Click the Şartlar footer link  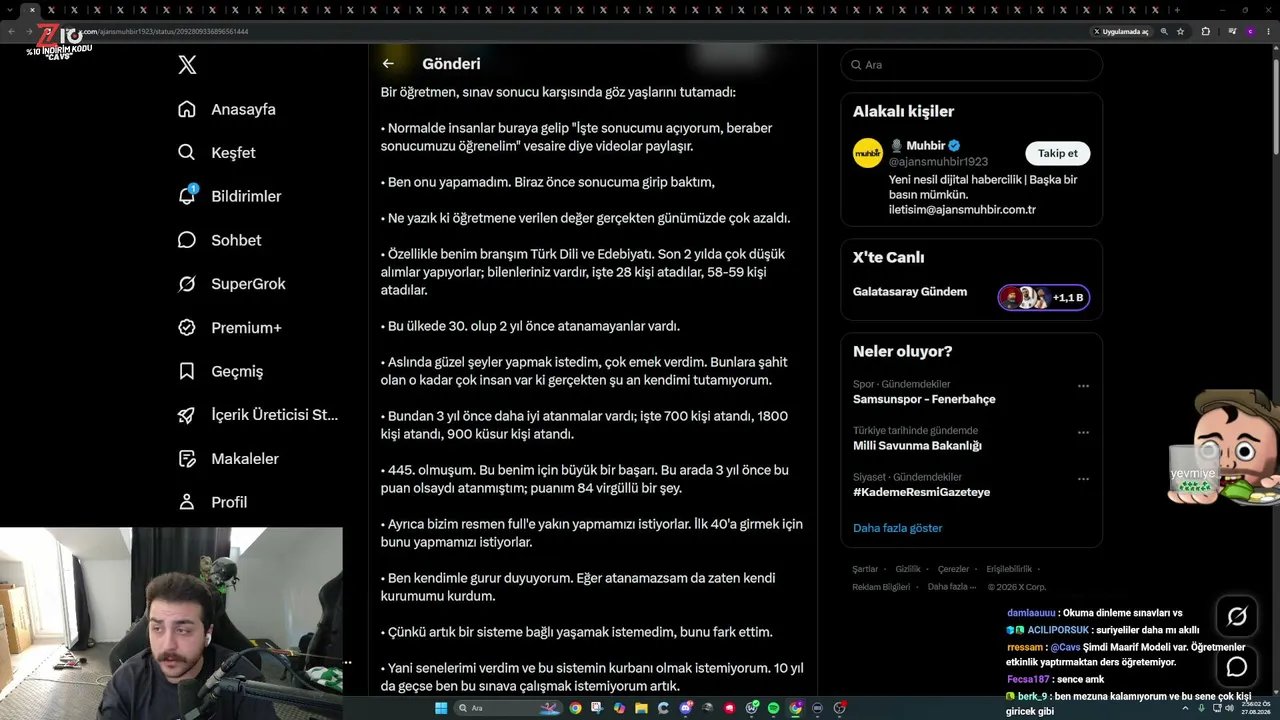click(x=865, y=569)
